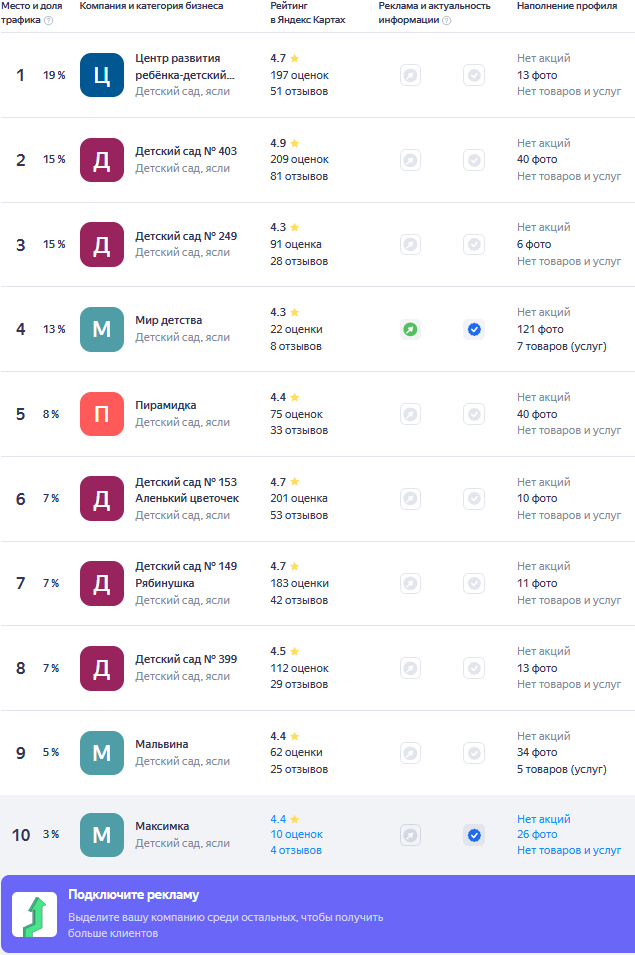Open the '4 отзывов' link for Максимка
635x955 pixels.
click(x=296, y=850)
